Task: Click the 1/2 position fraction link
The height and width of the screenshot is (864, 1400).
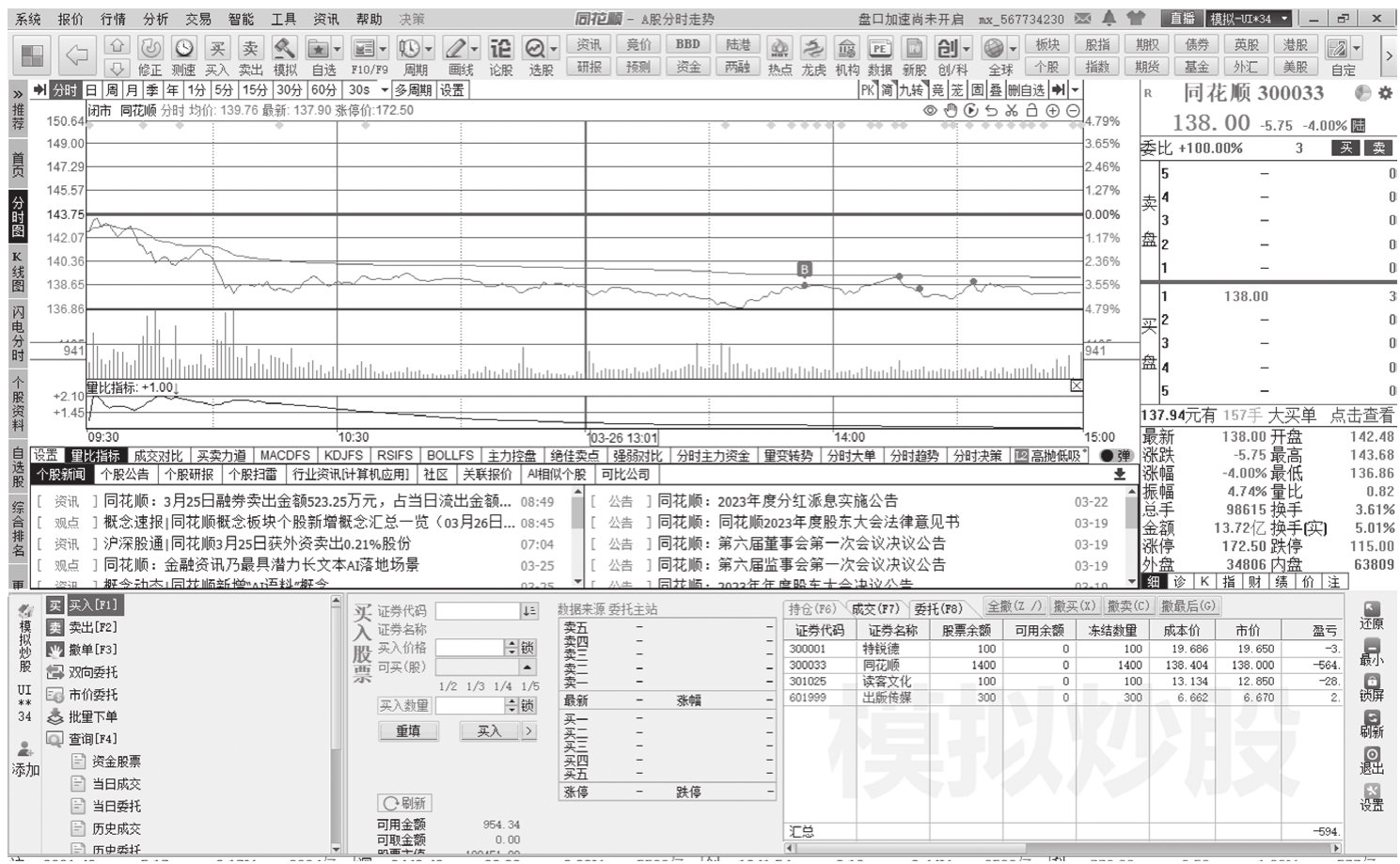Action: pos(448,686)
